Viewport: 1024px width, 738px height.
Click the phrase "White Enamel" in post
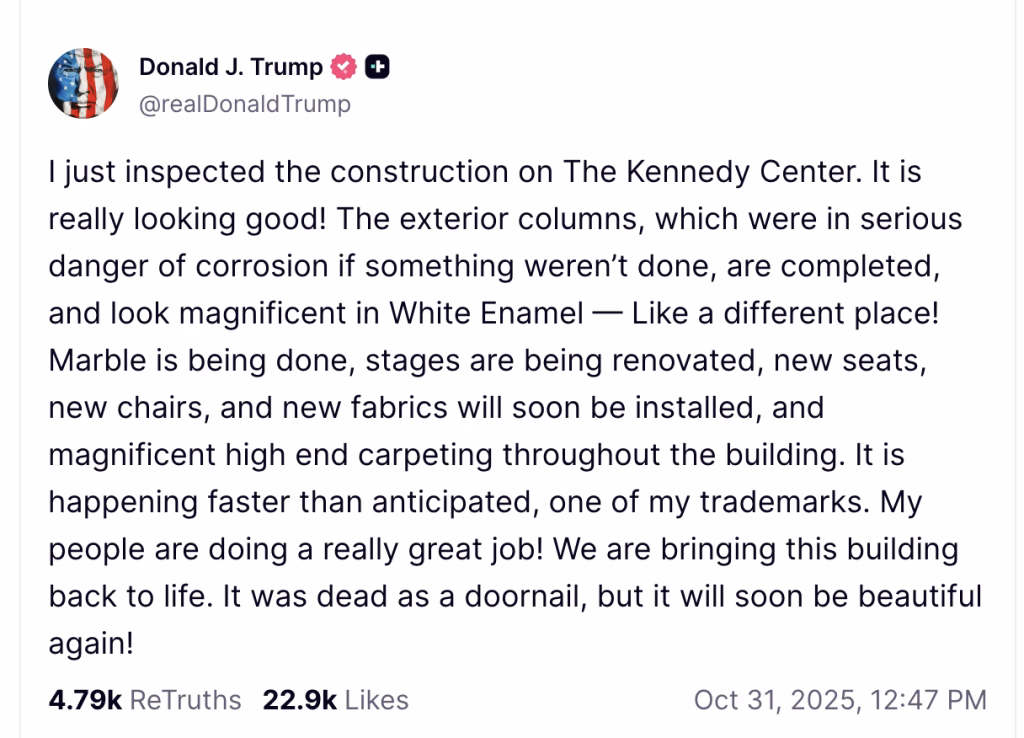click(x=486, y=313)
